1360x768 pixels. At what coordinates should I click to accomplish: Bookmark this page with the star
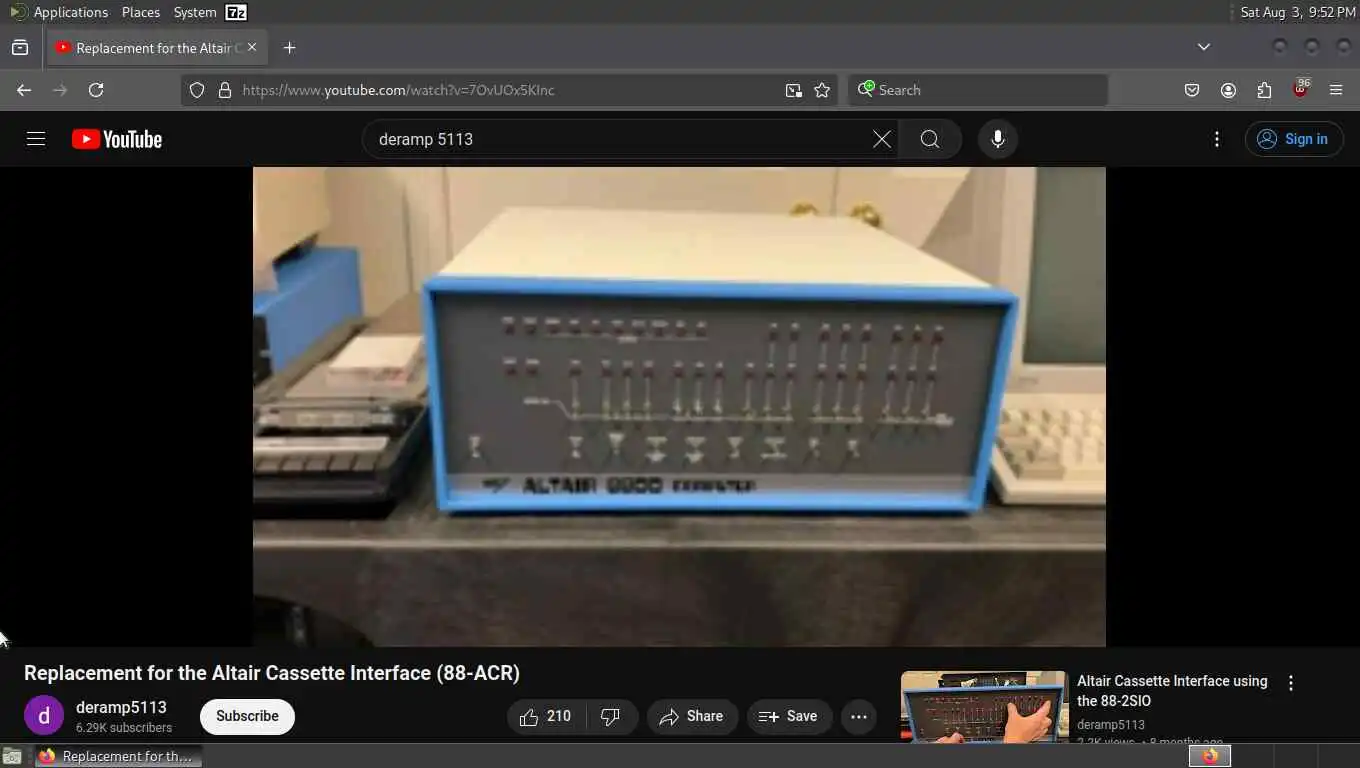point(822,90)
